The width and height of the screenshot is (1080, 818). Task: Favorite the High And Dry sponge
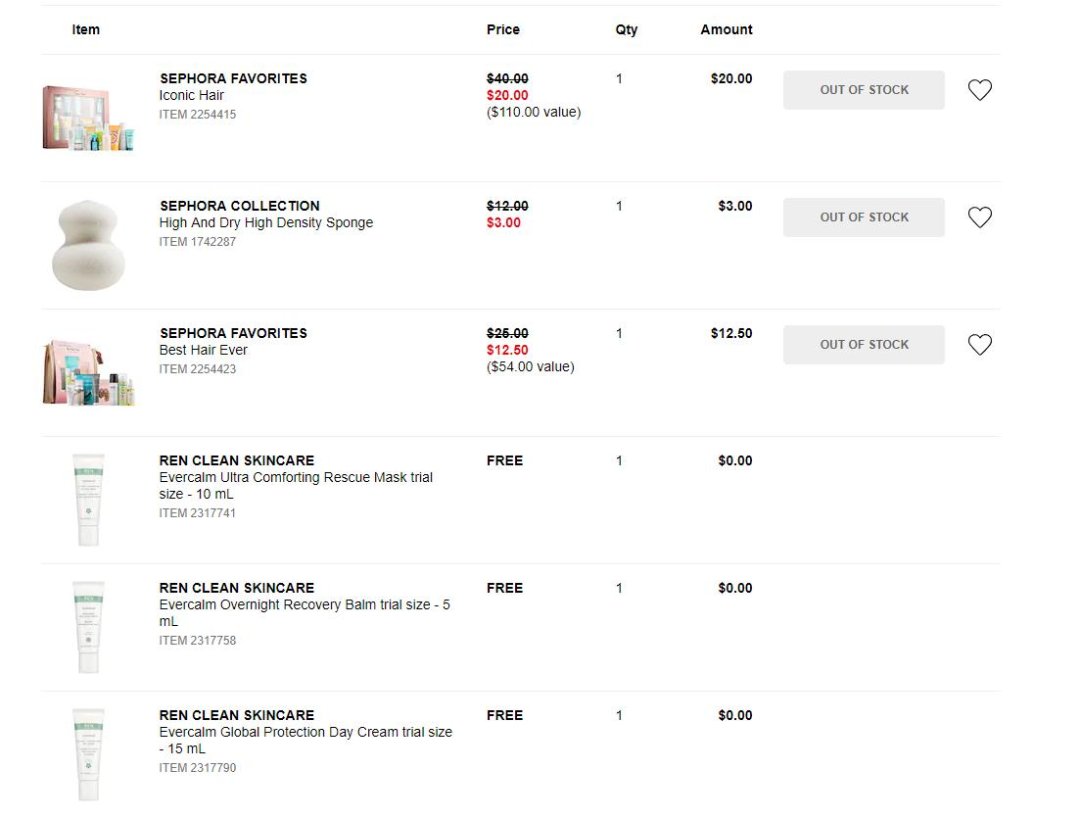(979, 217)
